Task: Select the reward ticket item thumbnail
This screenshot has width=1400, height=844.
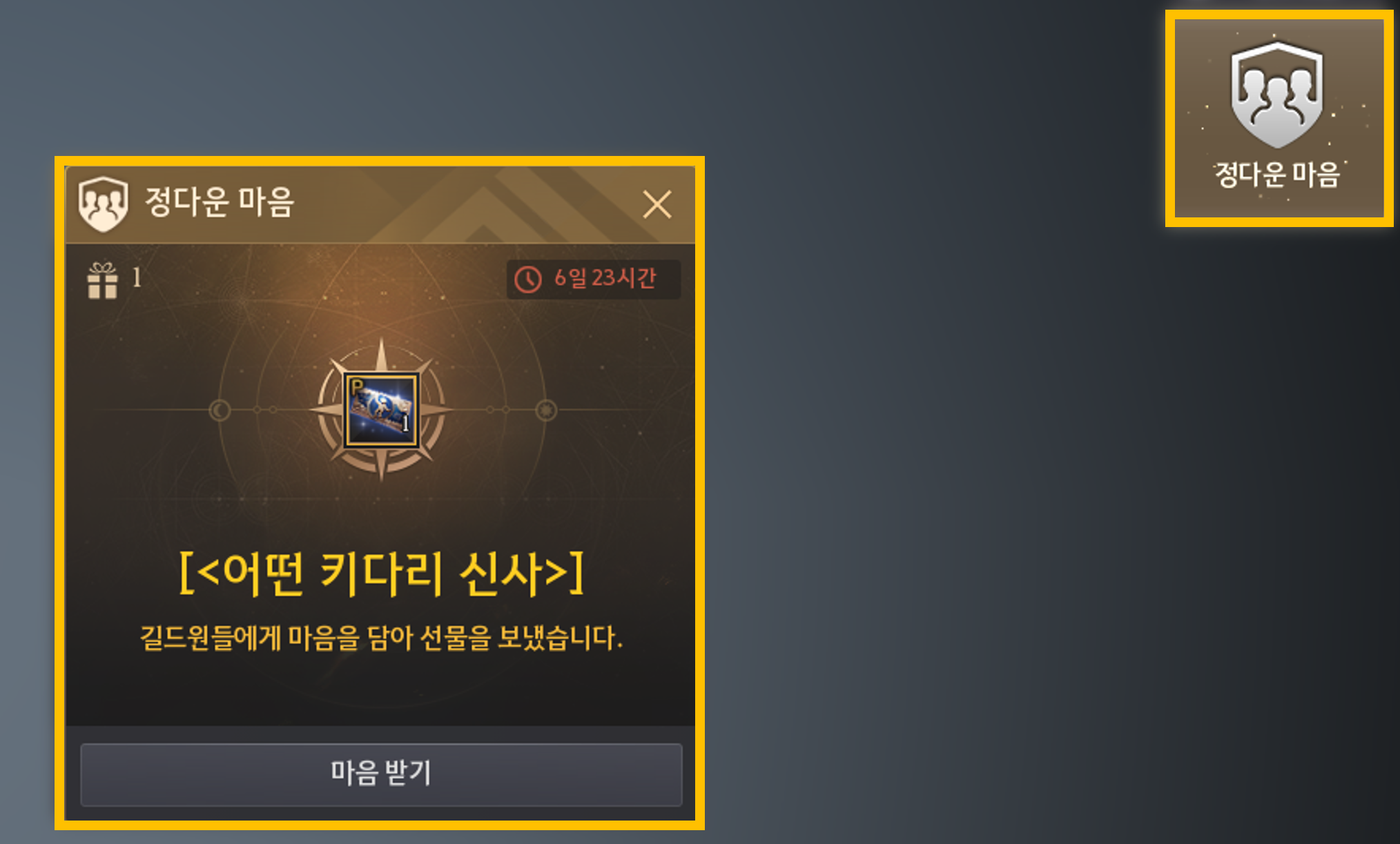Action: (381, 411)
